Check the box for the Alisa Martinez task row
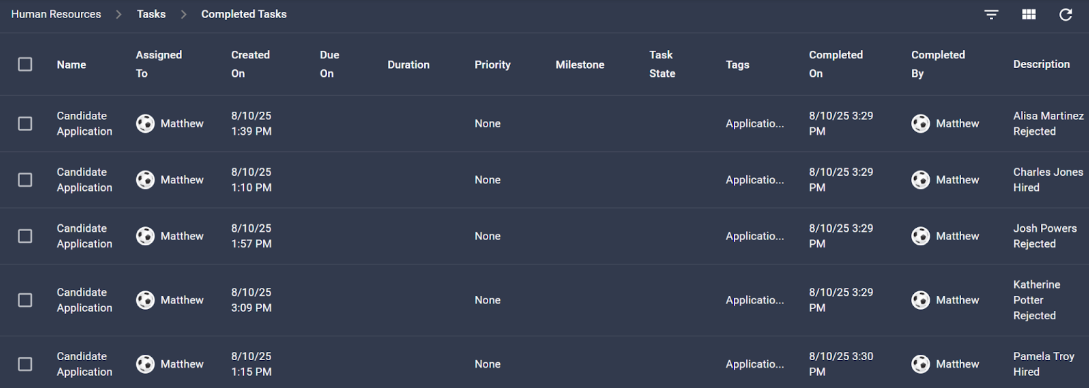This screenshot has height=388, width=1089. (x=25, y=124)
